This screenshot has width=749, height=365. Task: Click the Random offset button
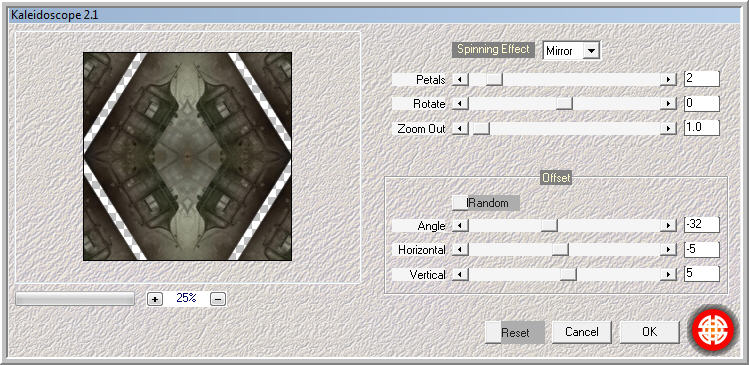(x=486, y=203)
